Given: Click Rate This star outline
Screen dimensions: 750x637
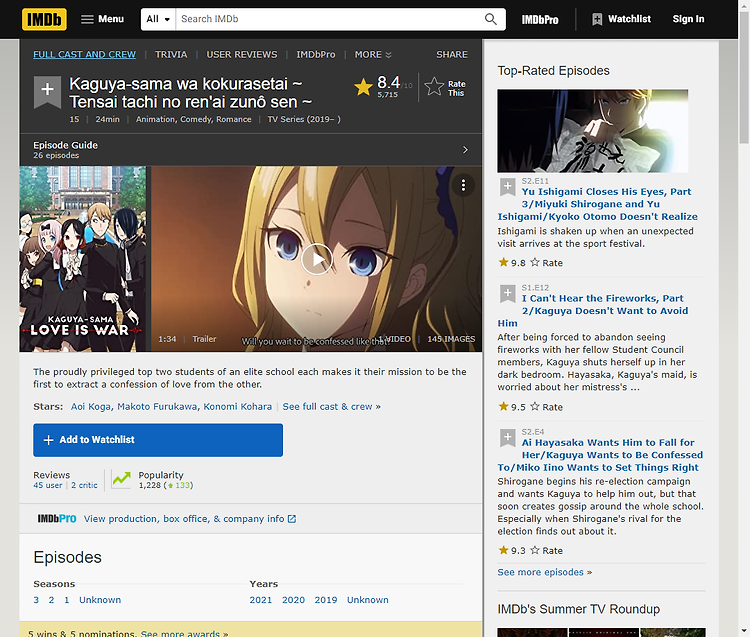Looking at the screenshot, I should (434, 88).
